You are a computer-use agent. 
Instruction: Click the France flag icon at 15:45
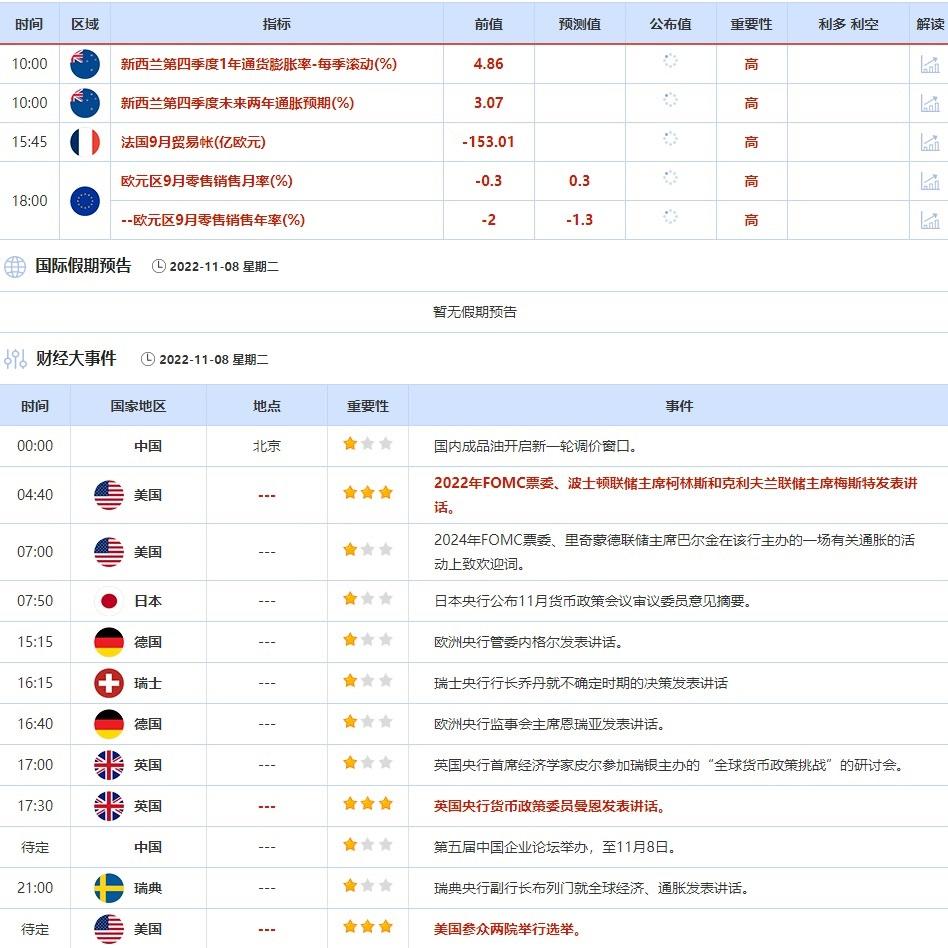[x=85, y=142]
